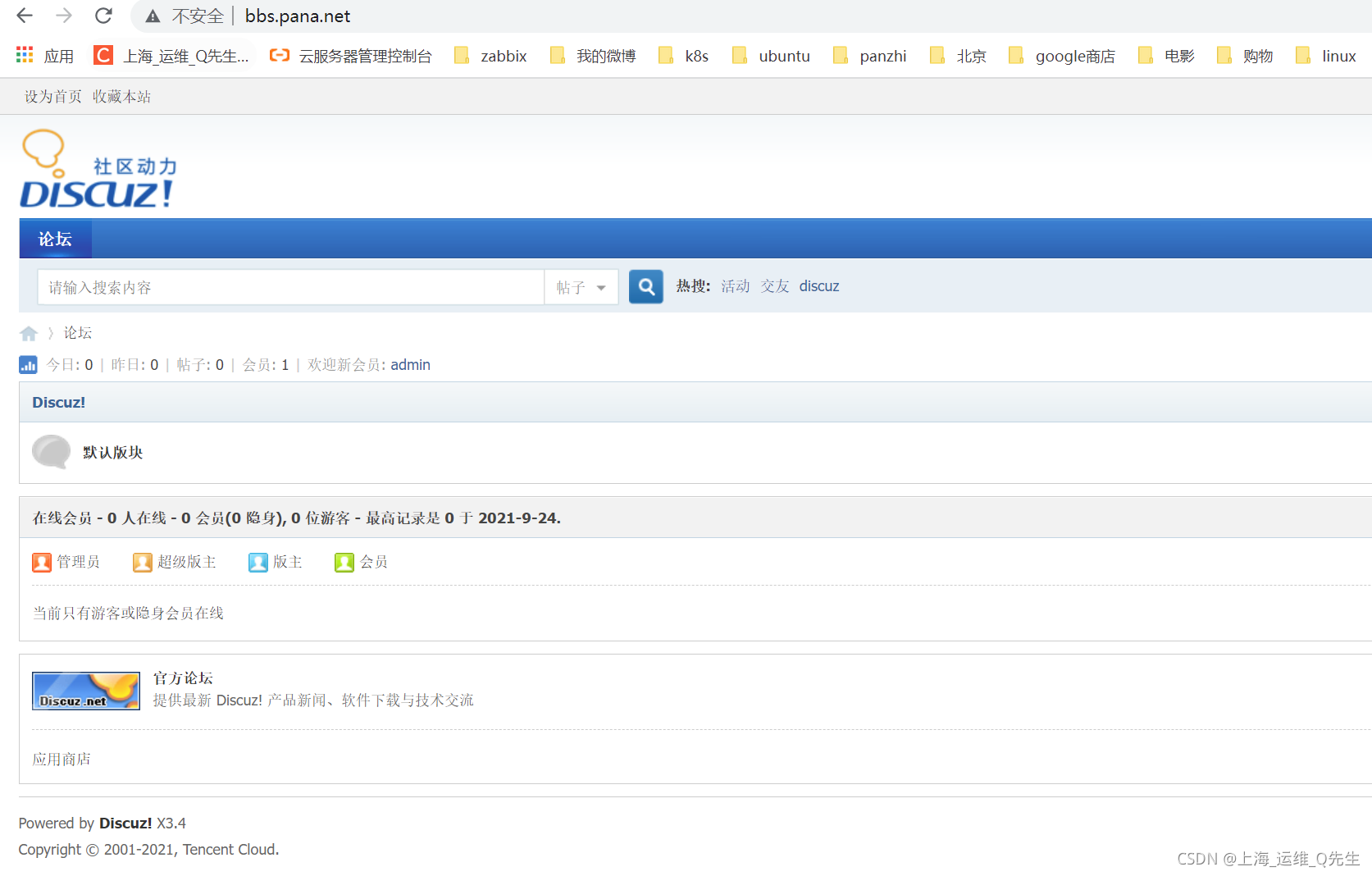
Task: Open the red C 上海_运维_Q先生 bookmark
Action: (171, 56)
